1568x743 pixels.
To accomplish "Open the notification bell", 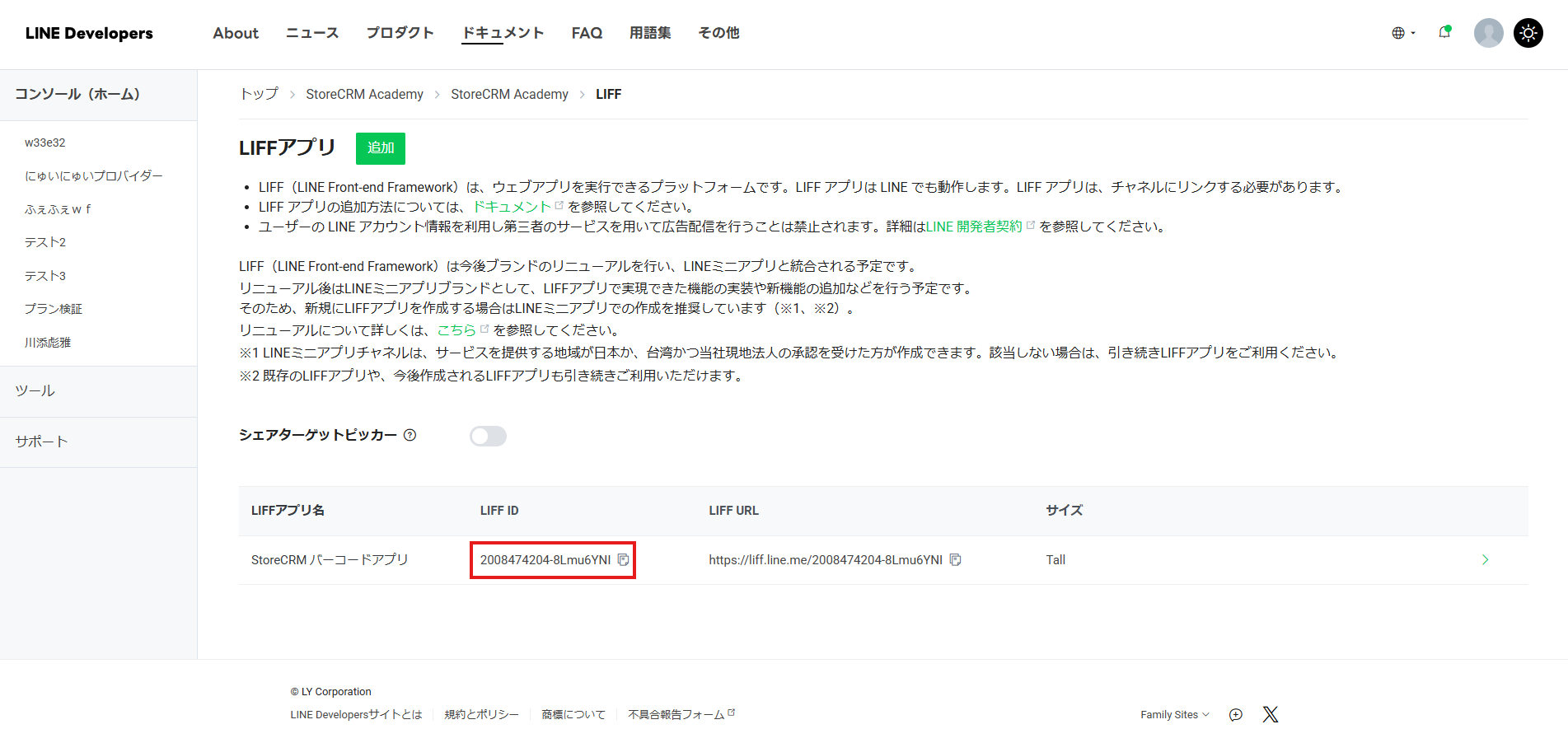I will pyautogui.click(x=1444, y=33).
